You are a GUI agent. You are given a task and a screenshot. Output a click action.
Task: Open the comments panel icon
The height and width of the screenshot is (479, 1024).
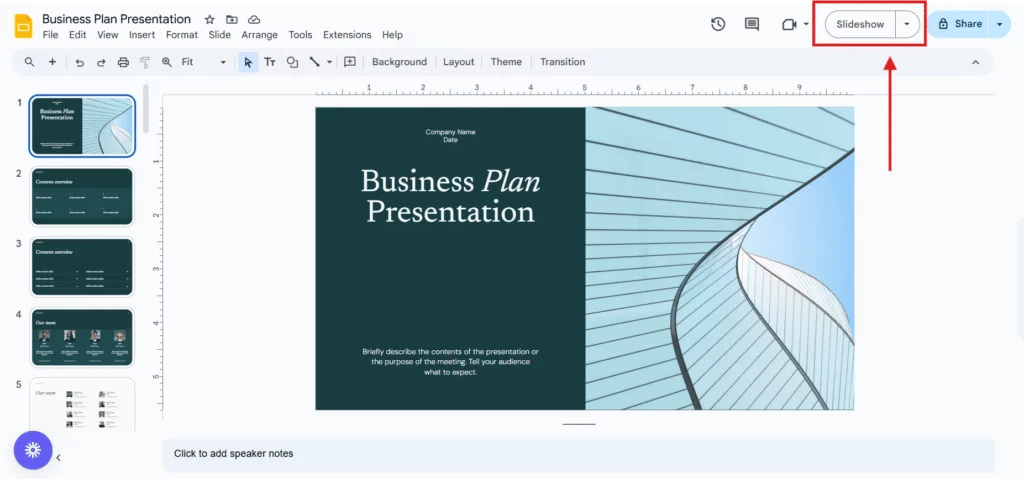pyautogui.click(x=752, y=24)
